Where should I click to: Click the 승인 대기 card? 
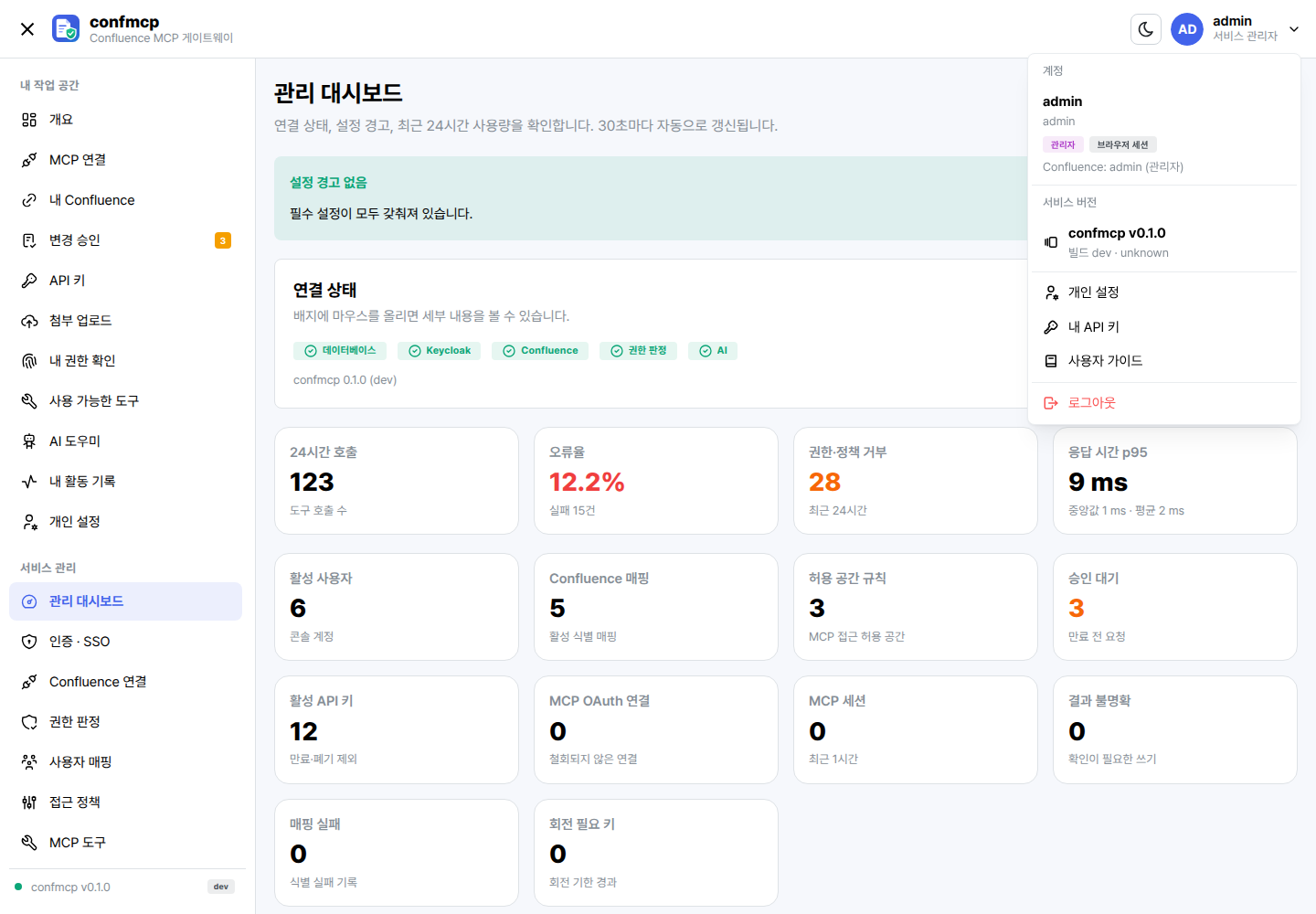point(1175,607)
